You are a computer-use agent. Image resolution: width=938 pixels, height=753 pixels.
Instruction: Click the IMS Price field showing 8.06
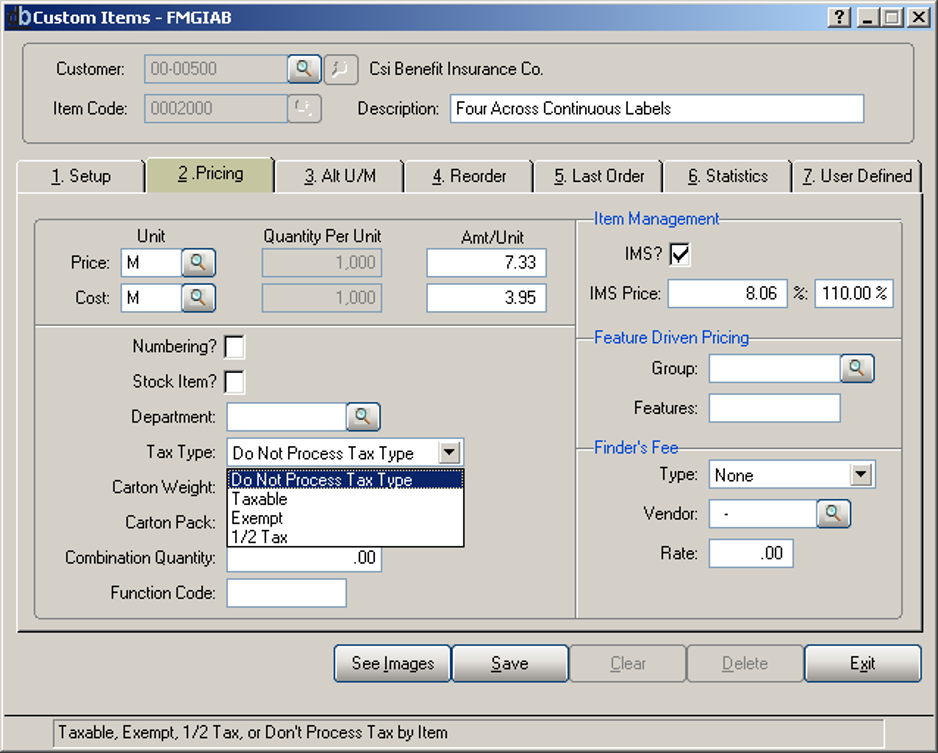click(727, 293)
